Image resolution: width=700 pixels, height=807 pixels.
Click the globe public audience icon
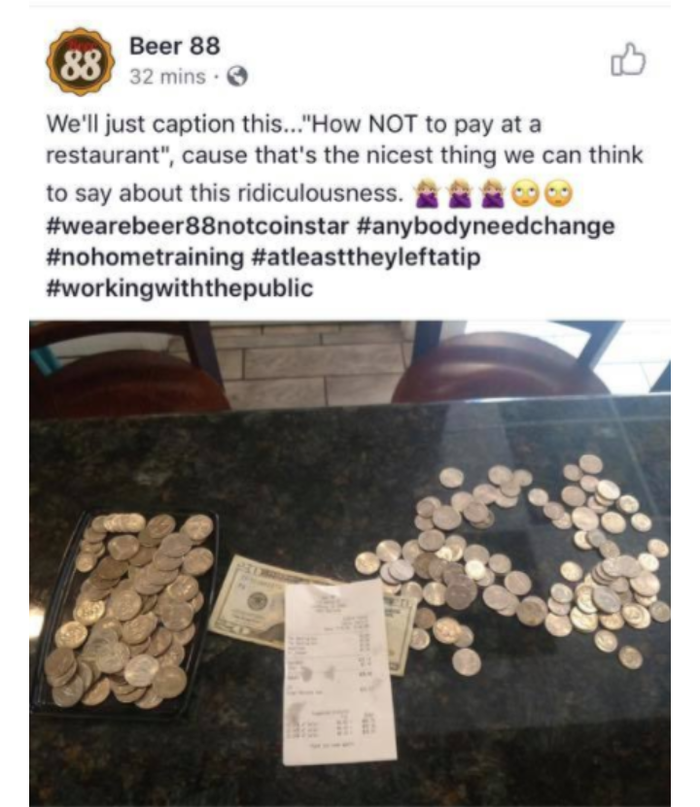pos(237,77)
